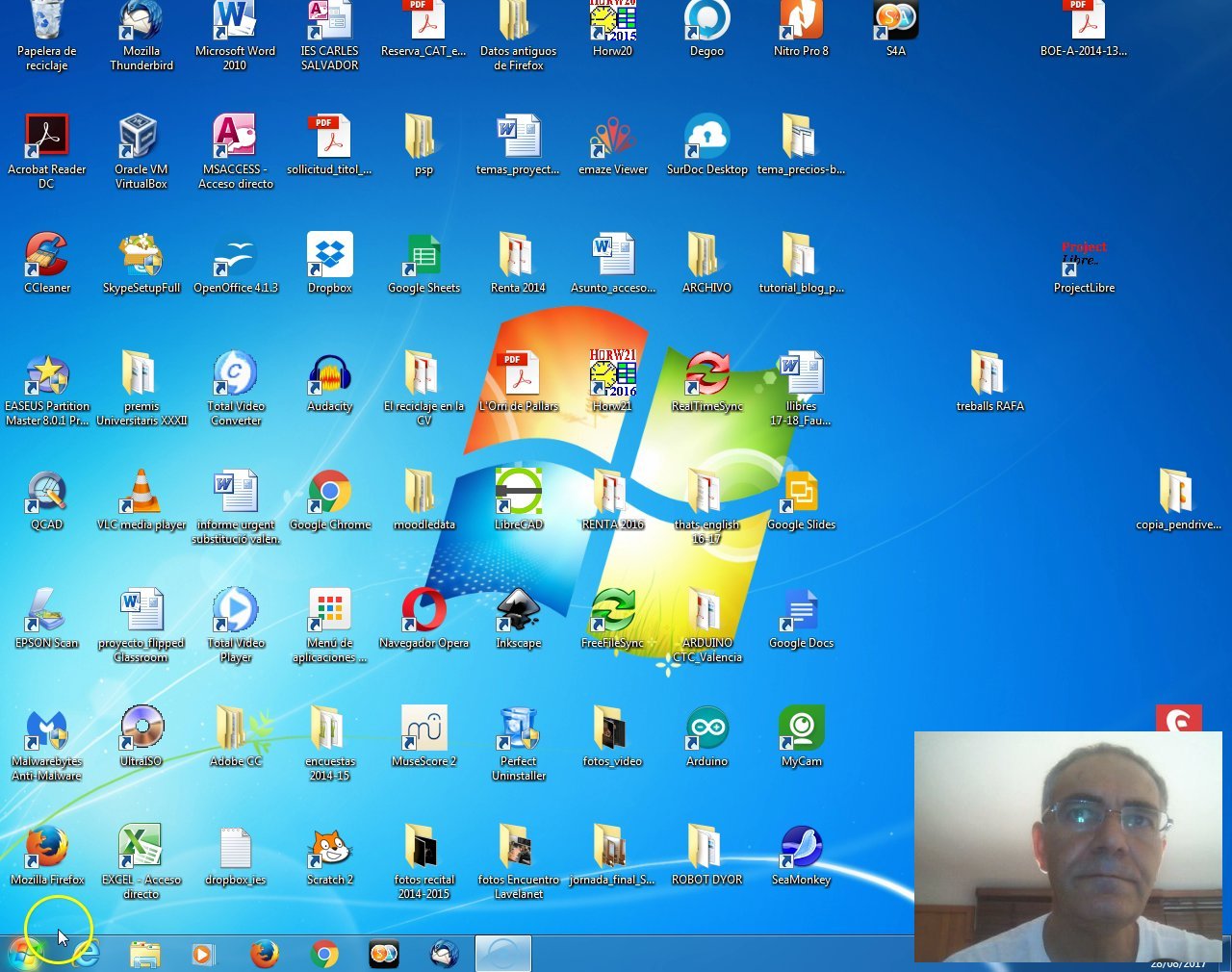Open the Audacity desktop shortcut
Screen dimensions: 1232x972
tap(329, 375)
